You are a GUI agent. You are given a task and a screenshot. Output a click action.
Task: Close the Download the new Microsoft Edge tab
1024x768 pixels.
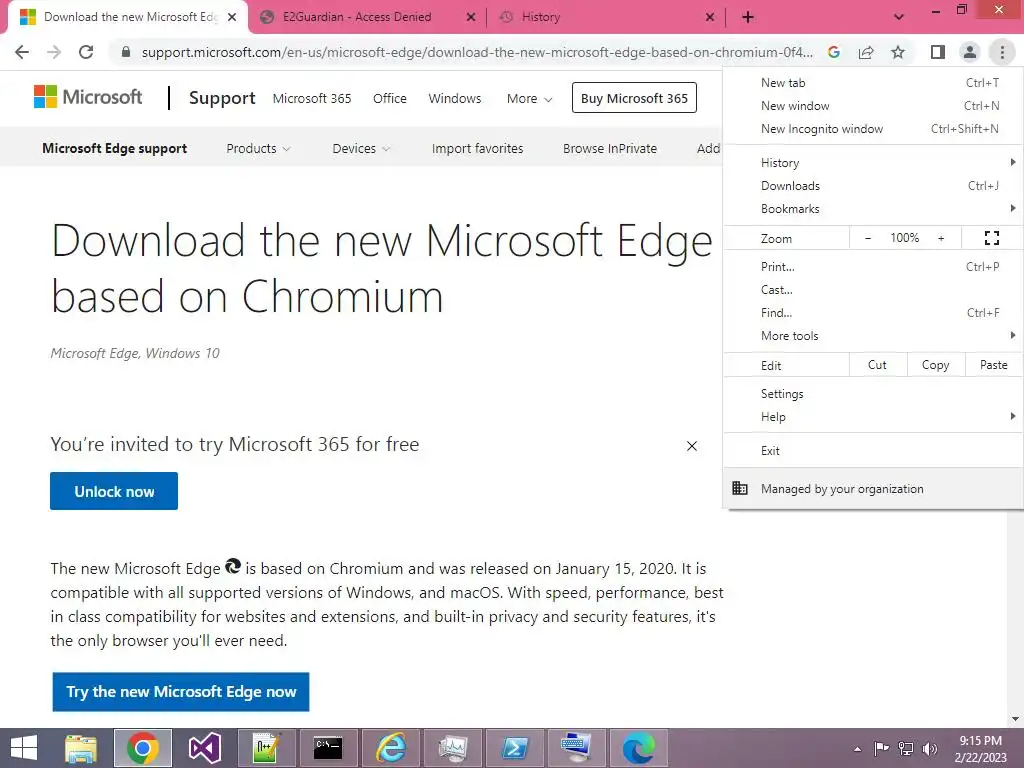pyautogui.click(x=232, y=17)
